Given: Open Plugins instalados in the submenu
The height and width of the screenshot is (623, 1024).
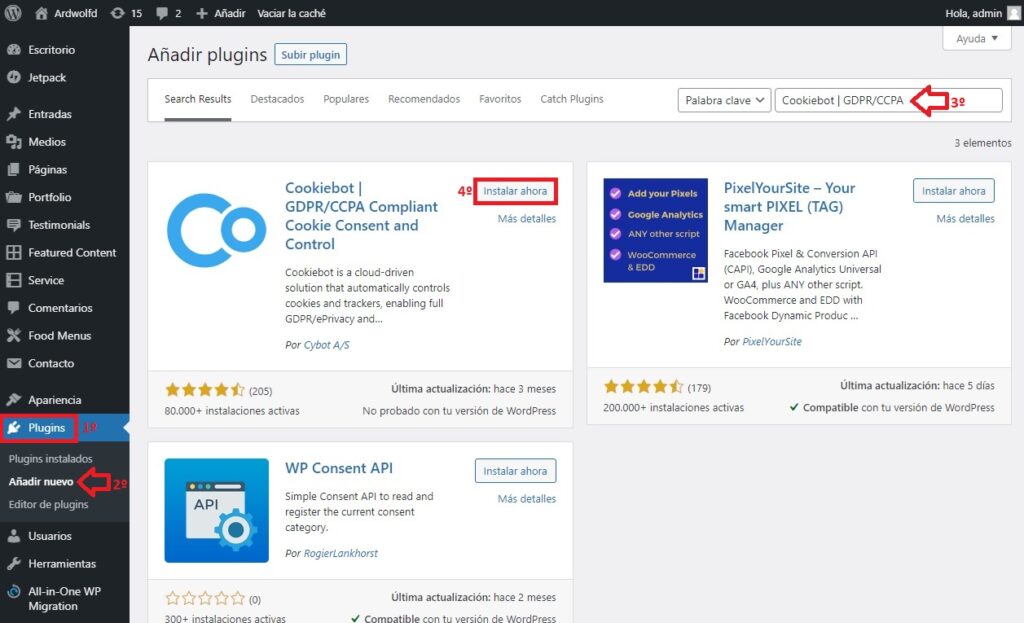Looking at the screenshot, I should tap(50, 459).
